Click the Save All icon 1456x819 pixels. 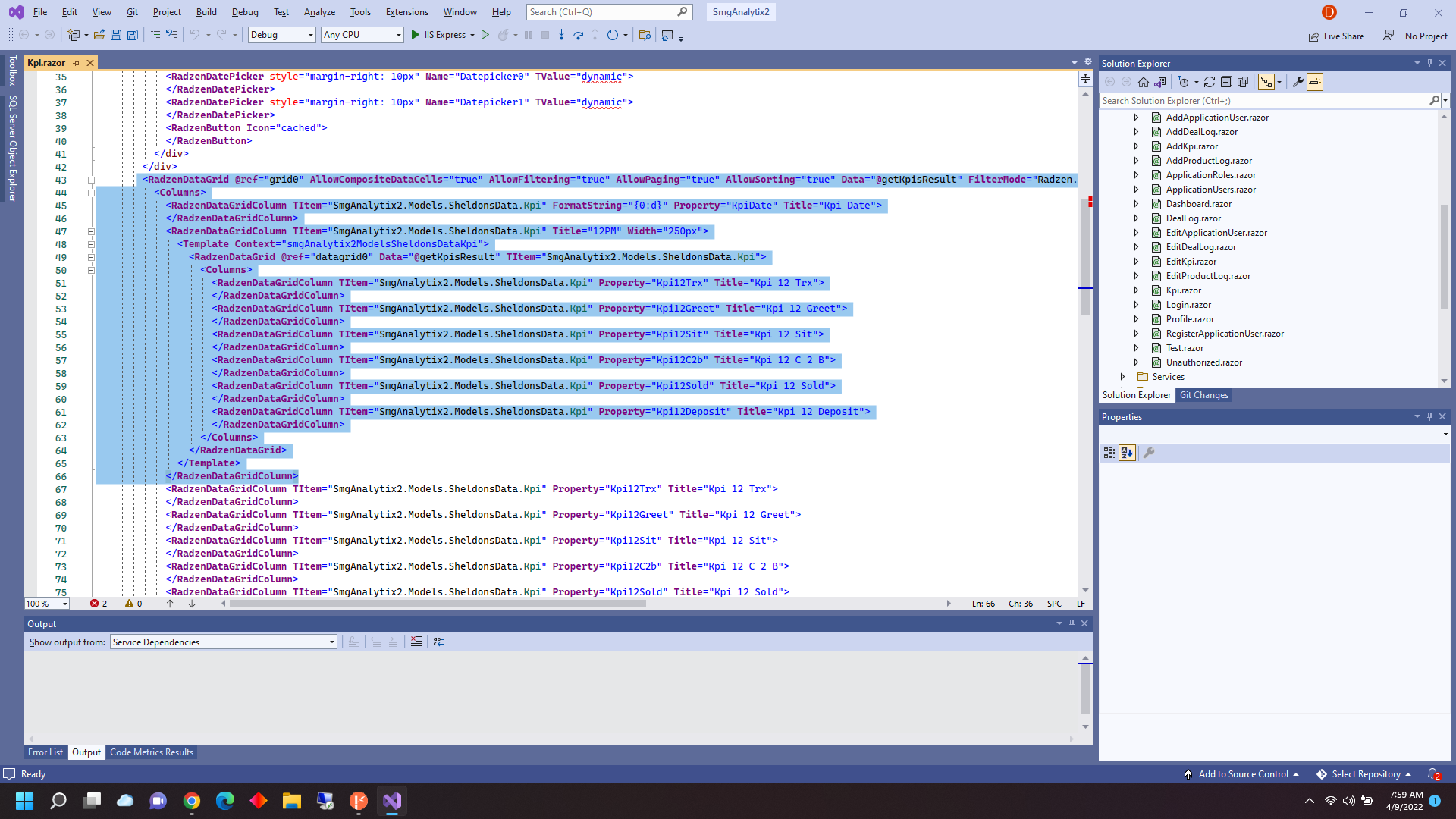click(133, 35)
